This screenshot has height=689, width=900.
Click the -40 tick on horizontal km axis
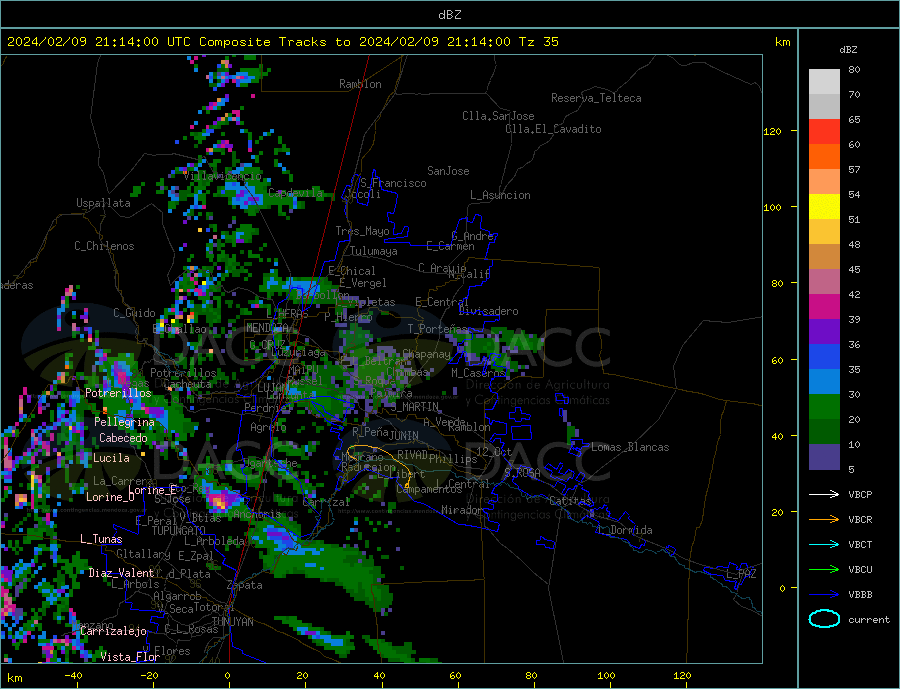tap(73, 676)
